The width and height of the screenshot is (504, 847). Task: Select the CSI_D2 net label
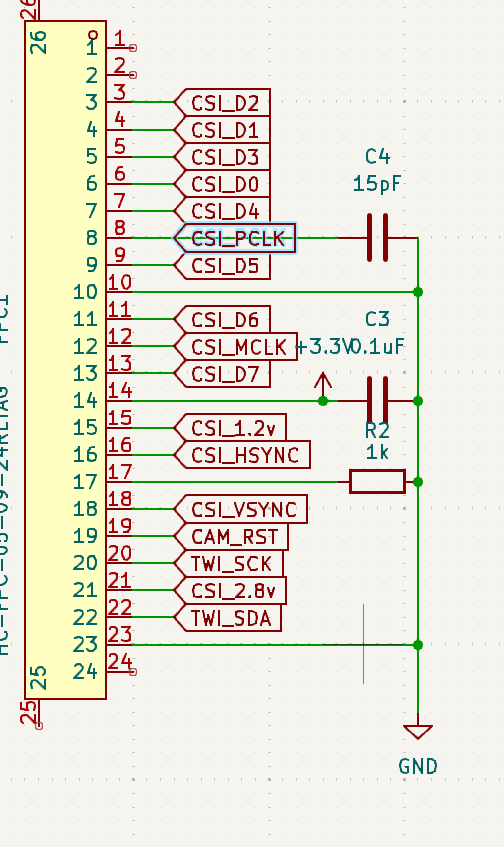223,103
